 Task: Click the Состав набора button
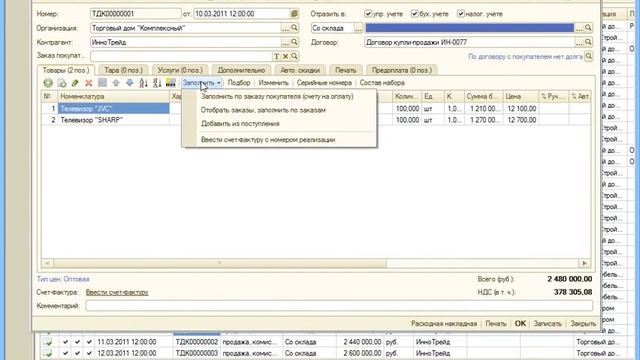point(382,83)
